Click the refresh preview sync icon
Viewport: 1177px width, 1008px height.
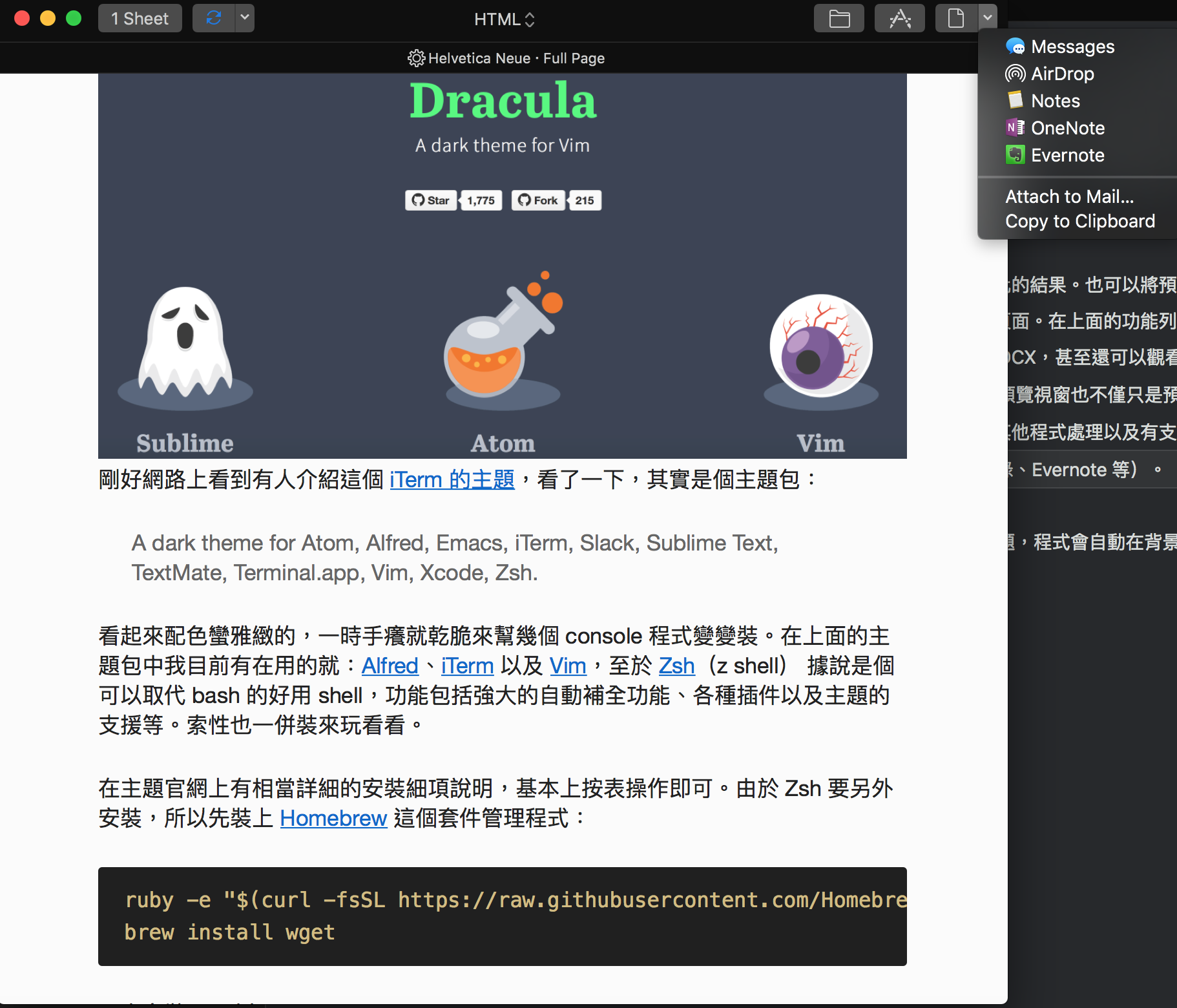click(213, 18)
